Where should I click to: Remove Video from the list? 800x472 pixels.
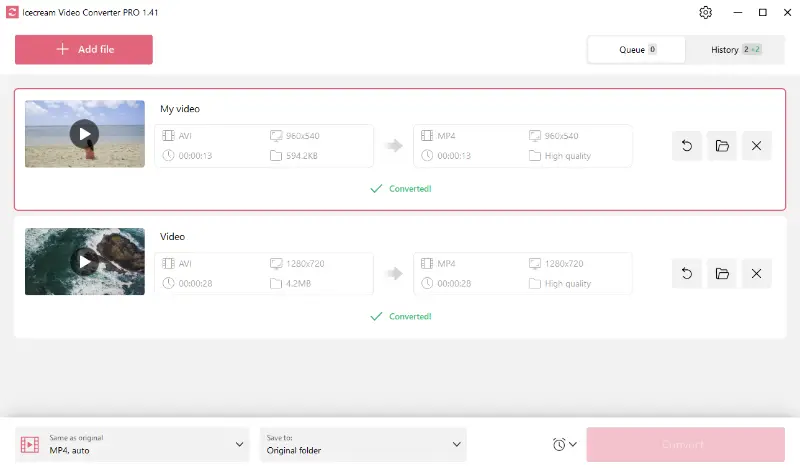coord(757,274)
